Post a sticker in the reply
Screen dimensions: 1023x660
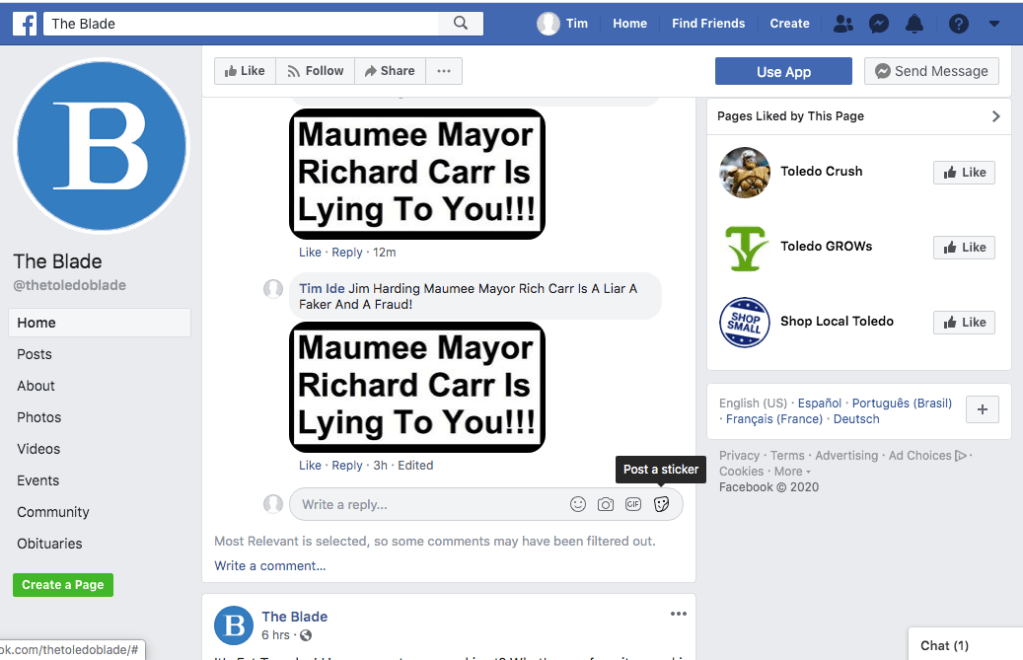661,504
